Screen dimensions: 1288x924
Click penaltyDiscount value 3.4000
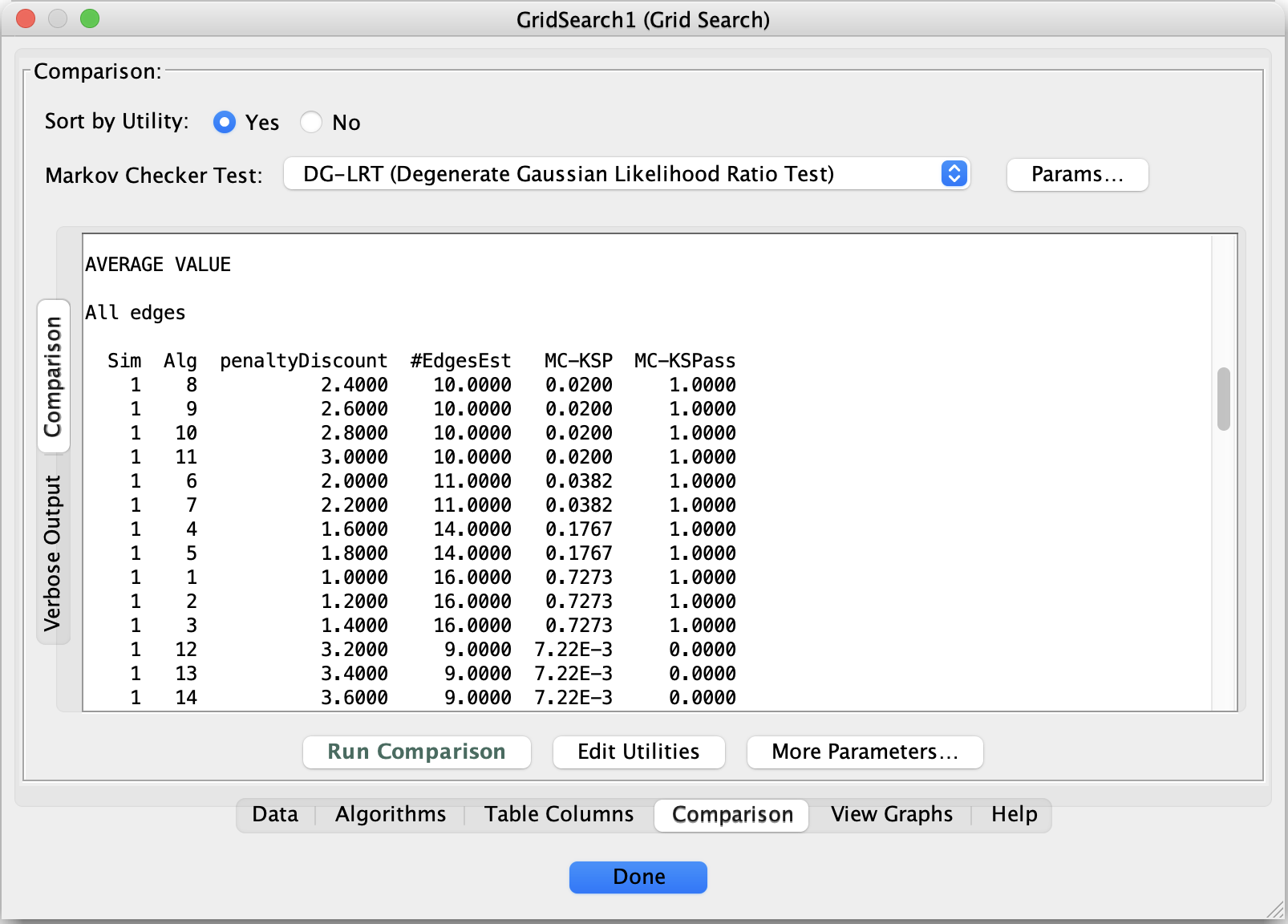[354, 674]
